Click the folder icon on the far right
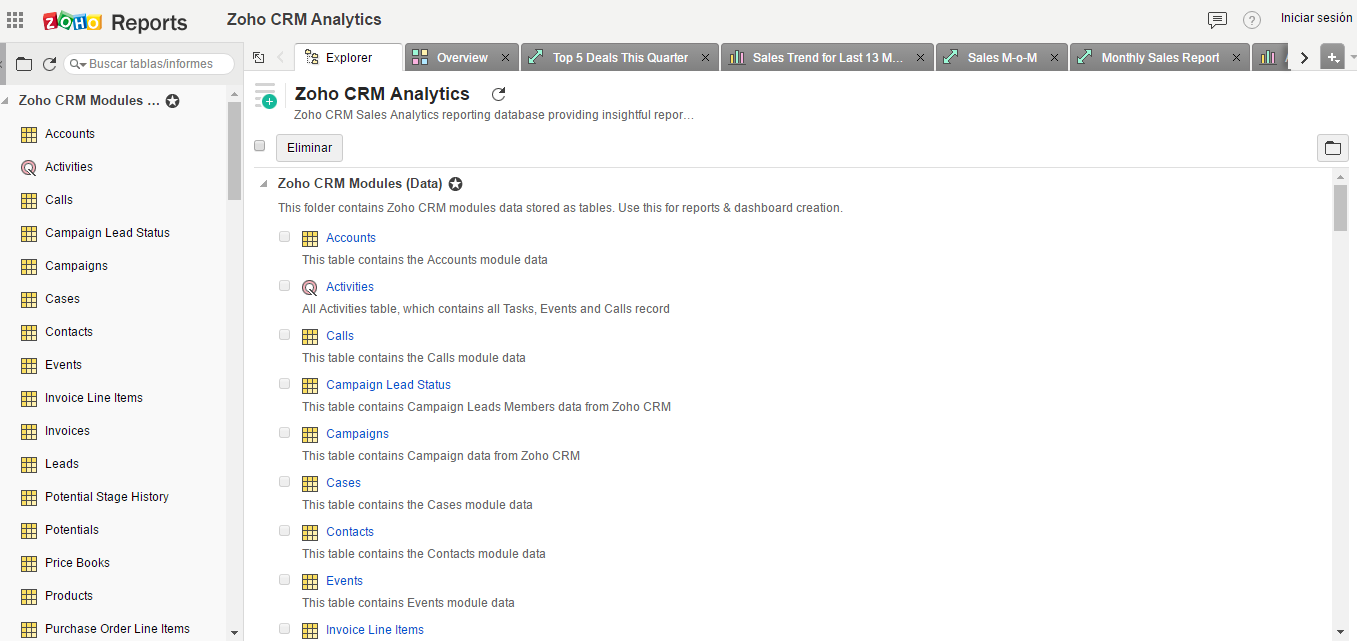This screenshot has height=641, width=1357. pyautogui.click(x=1333, y=147)
